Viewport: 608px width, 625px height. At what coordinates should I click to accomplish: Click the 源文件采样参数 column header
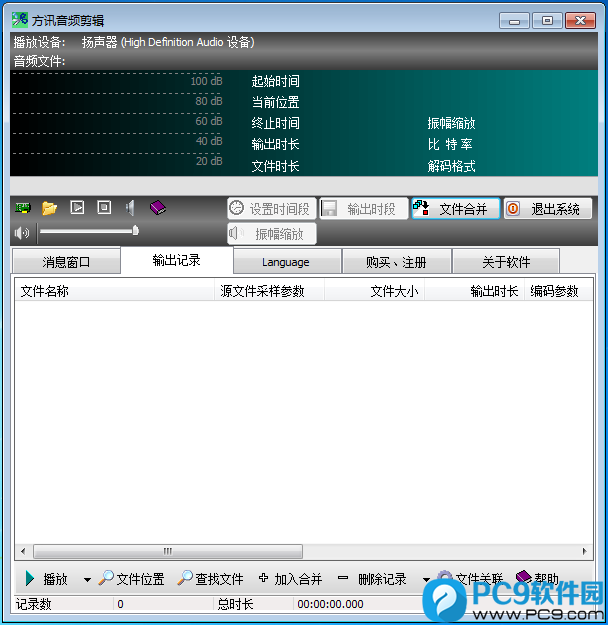[x=270, y=291]
